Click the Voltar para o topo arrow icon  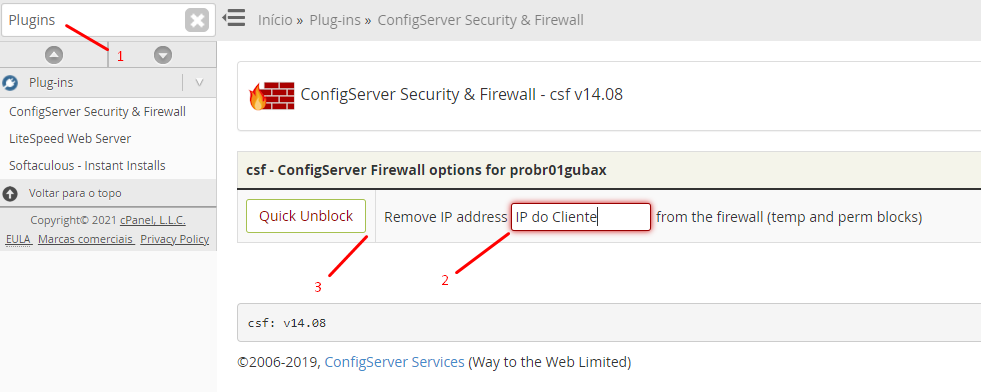click(10, 194)
